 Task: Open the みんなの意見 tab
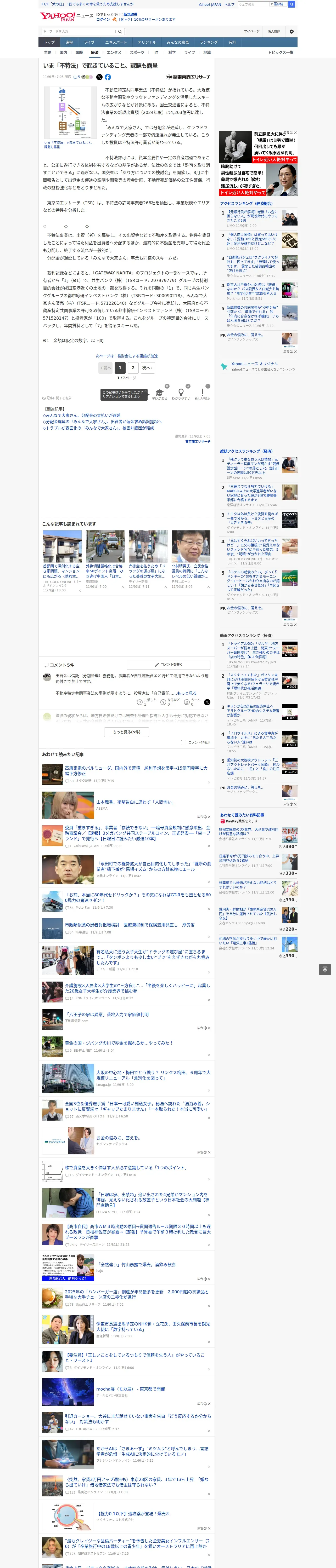coord(178,43)
